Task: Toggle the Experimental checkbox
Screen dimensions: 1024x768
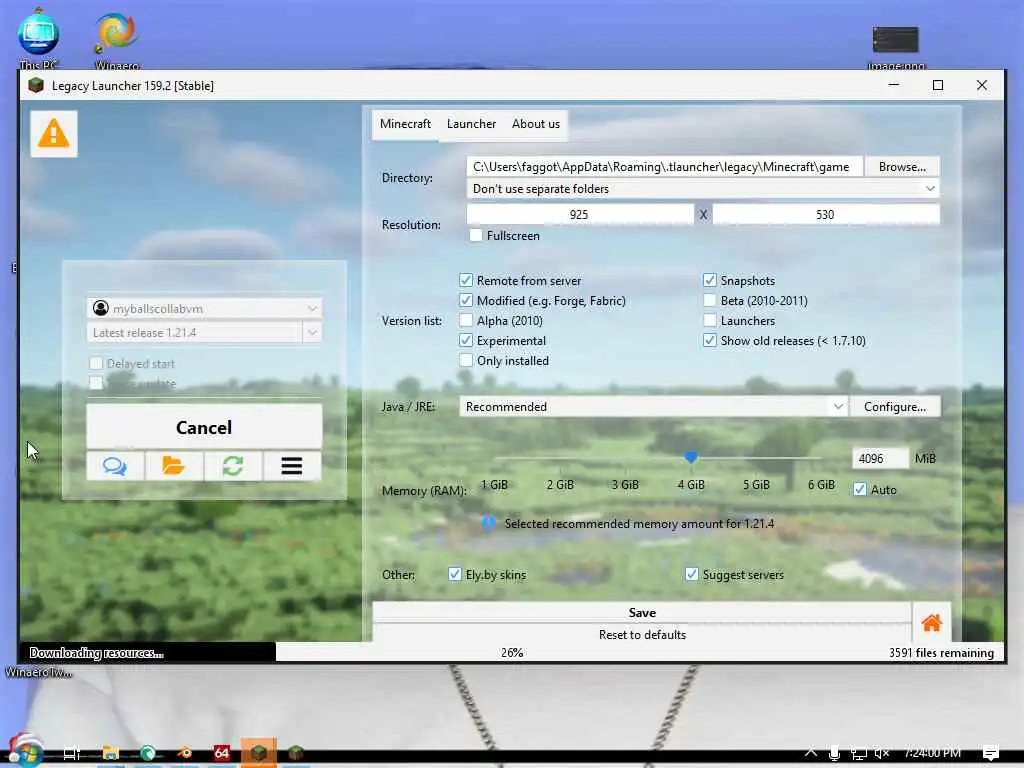Action: (466, 340)
